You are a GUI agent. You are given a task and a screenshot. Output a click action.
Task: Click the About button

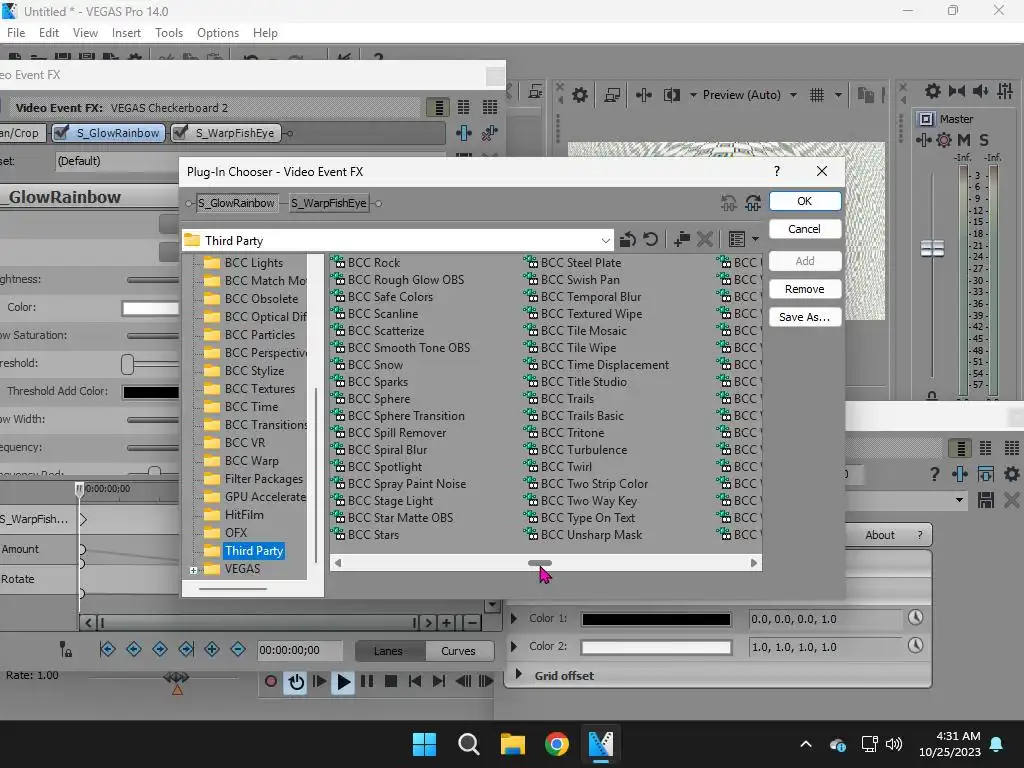880,535
